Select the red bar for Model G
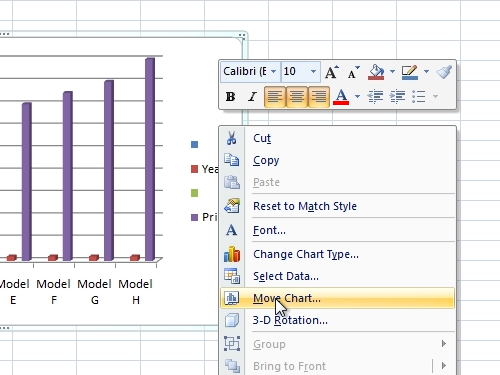The width and height of the screenshot is (500, 375). pyautogui.click(x=94, y=257)
